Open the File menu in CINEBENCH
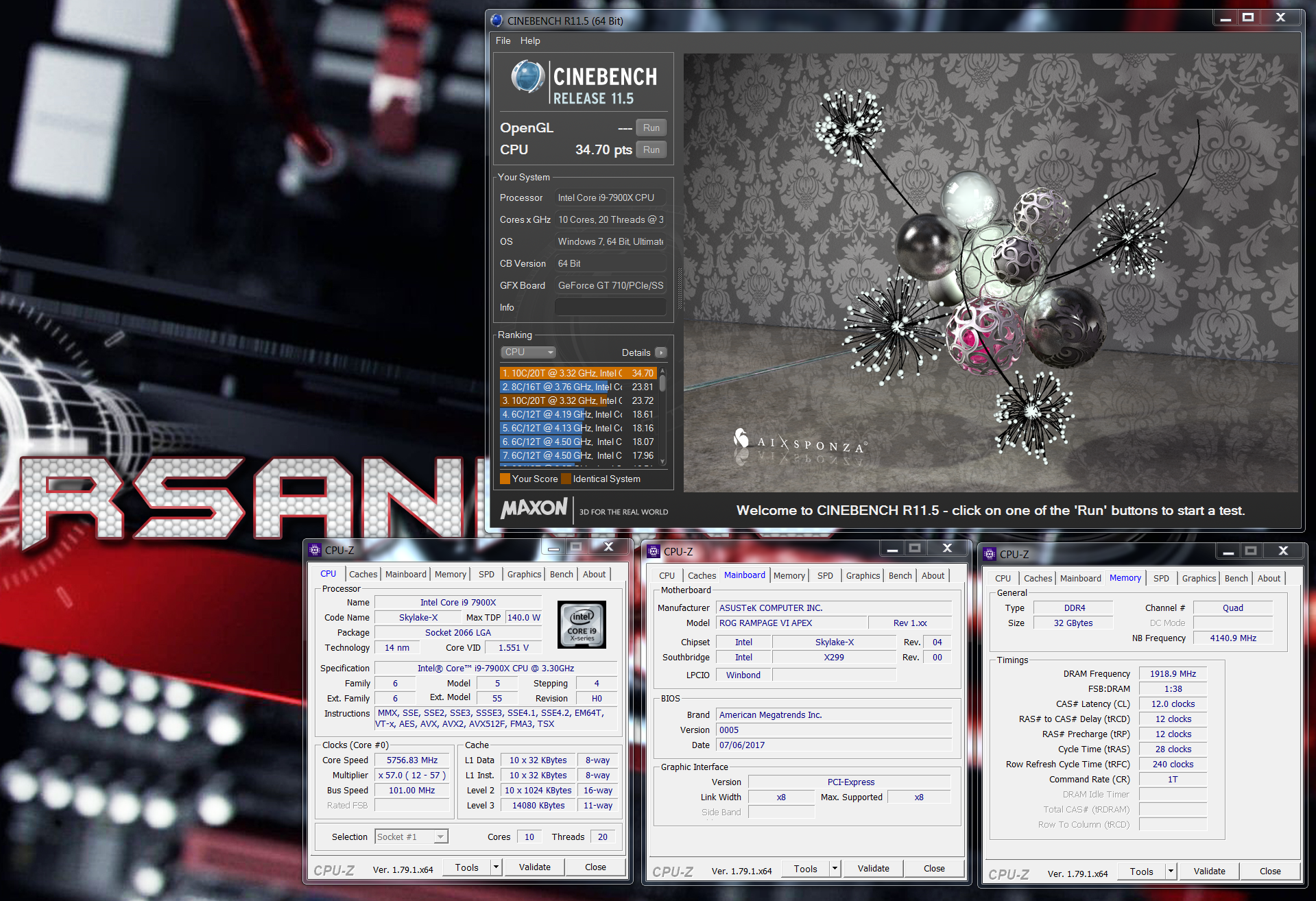This screenshot has height=901, width=1316. click(503, 40)
